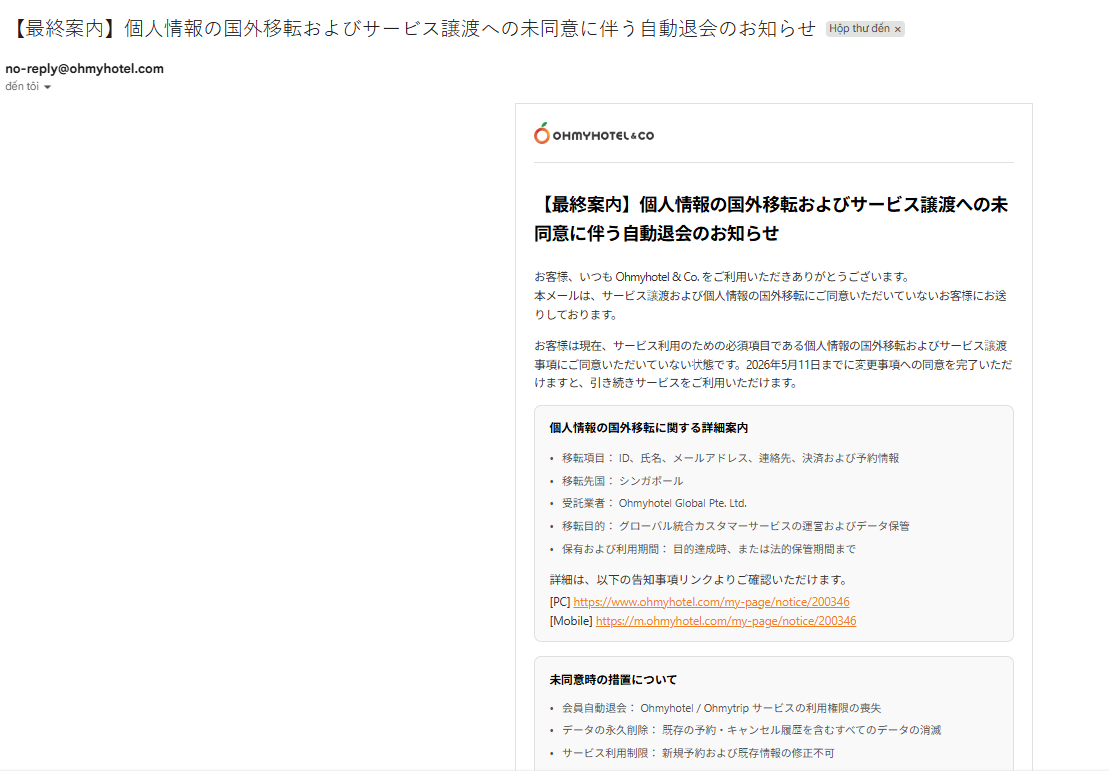Click the '[Mobile]' label before the link
The image size is (1109, 771).
[571, 621]
